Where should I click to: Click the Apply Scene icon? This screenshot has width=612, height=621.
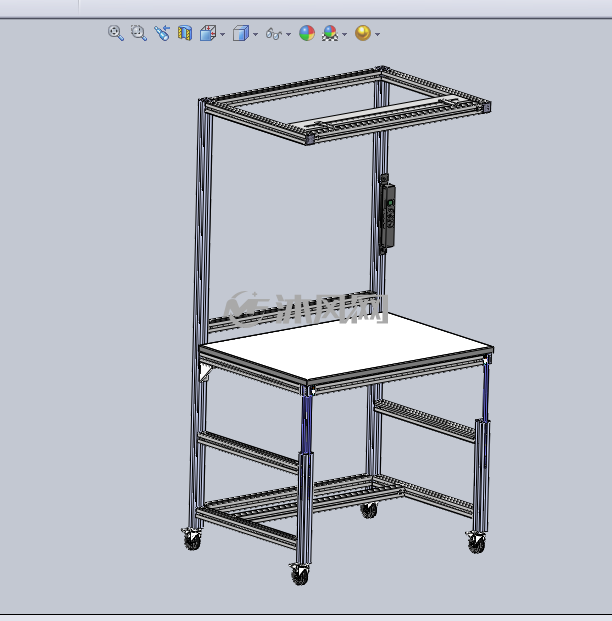pyautogui.click(x=330, y=33)
